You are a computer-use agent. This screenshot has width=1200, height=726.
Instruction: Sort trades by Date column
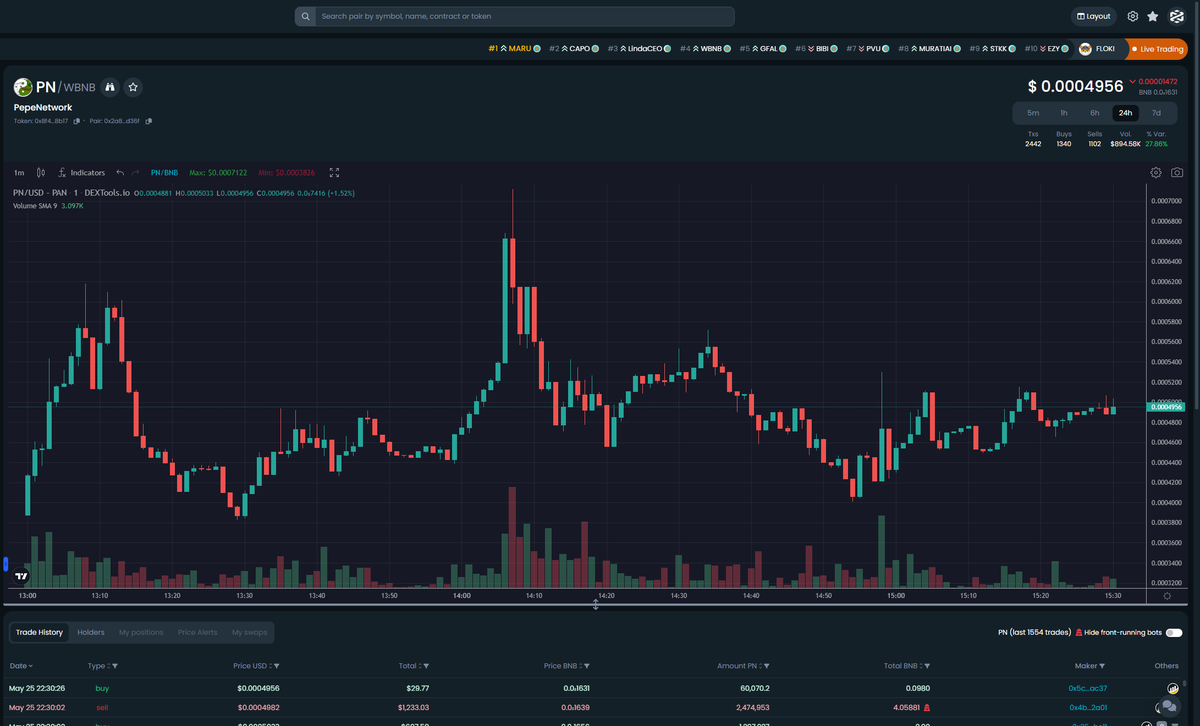coord(21,666)
